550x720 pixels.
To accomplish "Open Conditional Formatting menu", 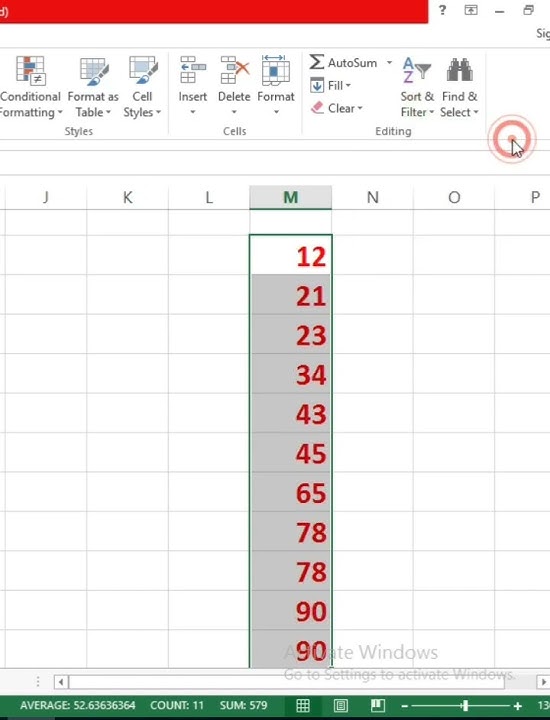I will click(x=30, y=87).
